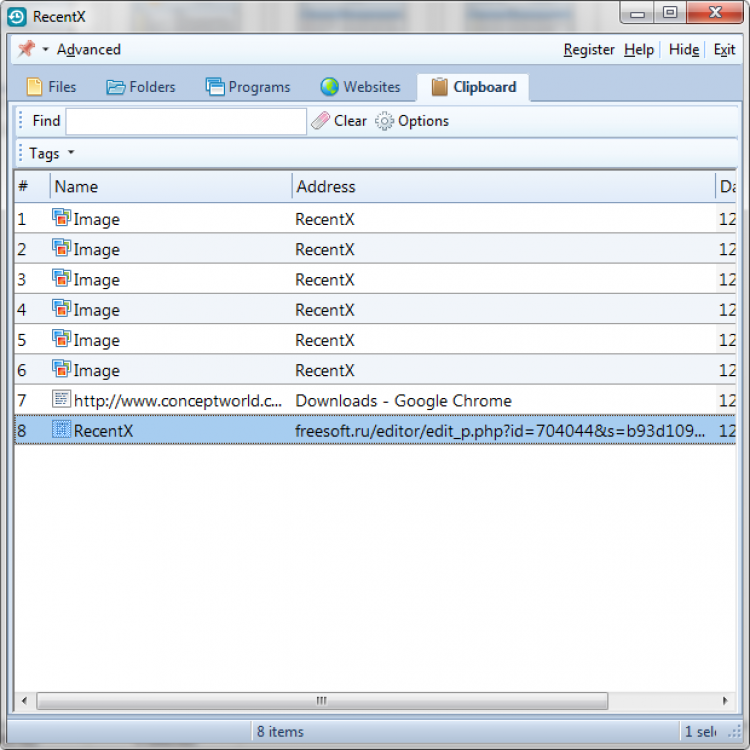Open Options via its label
The image size is (750, 750).
423,121
